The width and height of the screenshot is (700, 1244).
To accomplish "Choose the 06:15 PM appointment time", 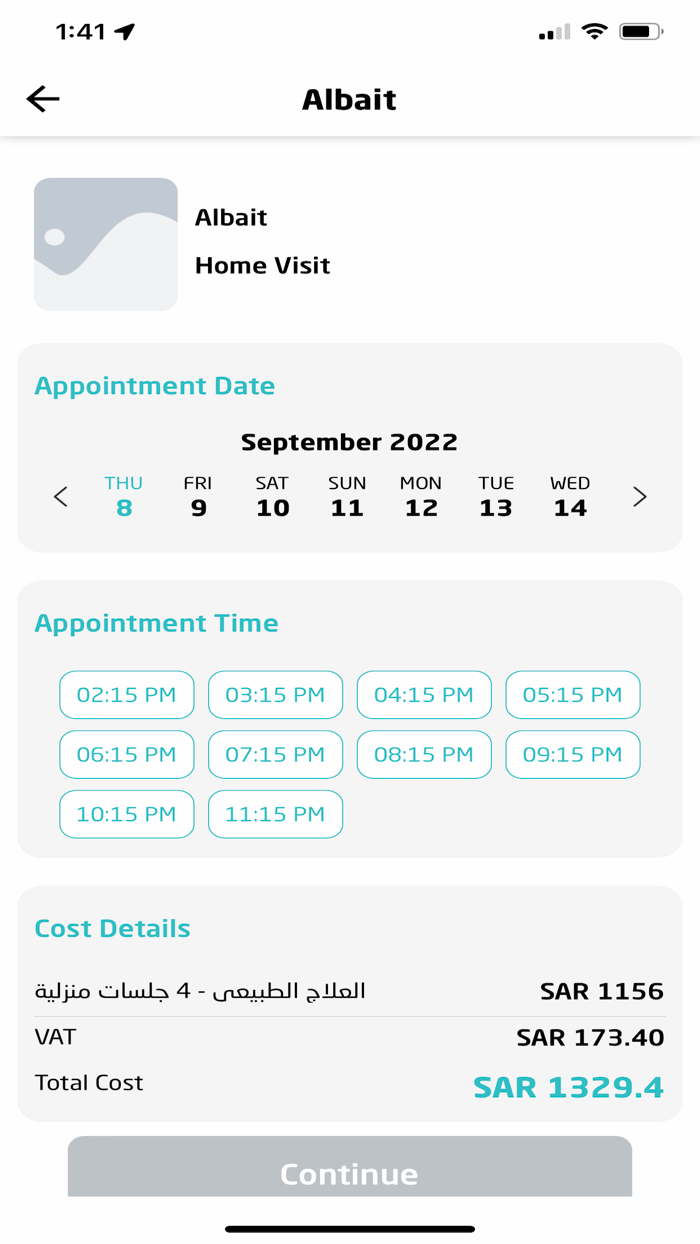I will 127,755.
